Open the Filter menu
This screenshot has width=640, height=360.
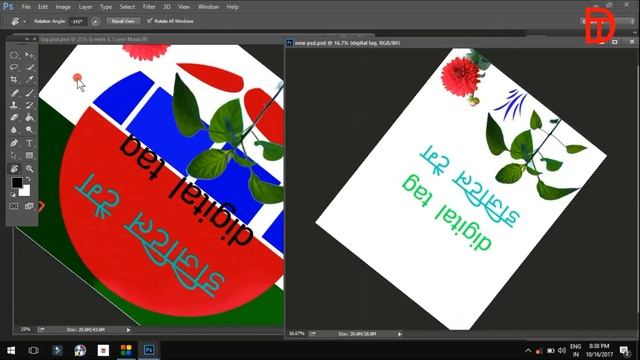(149, 7)
